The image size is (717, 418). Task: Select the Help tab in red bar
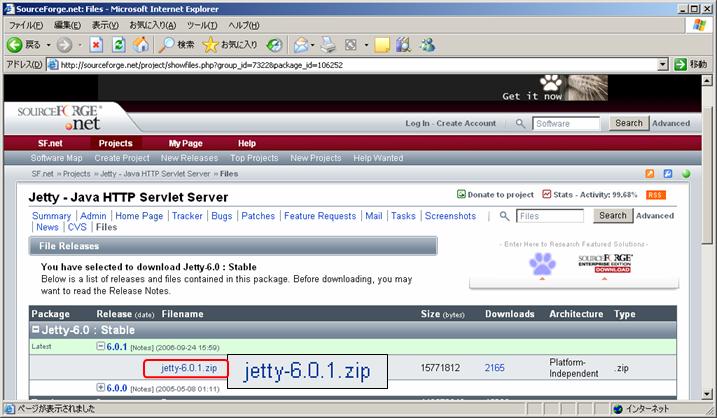[x=246, y=143]
